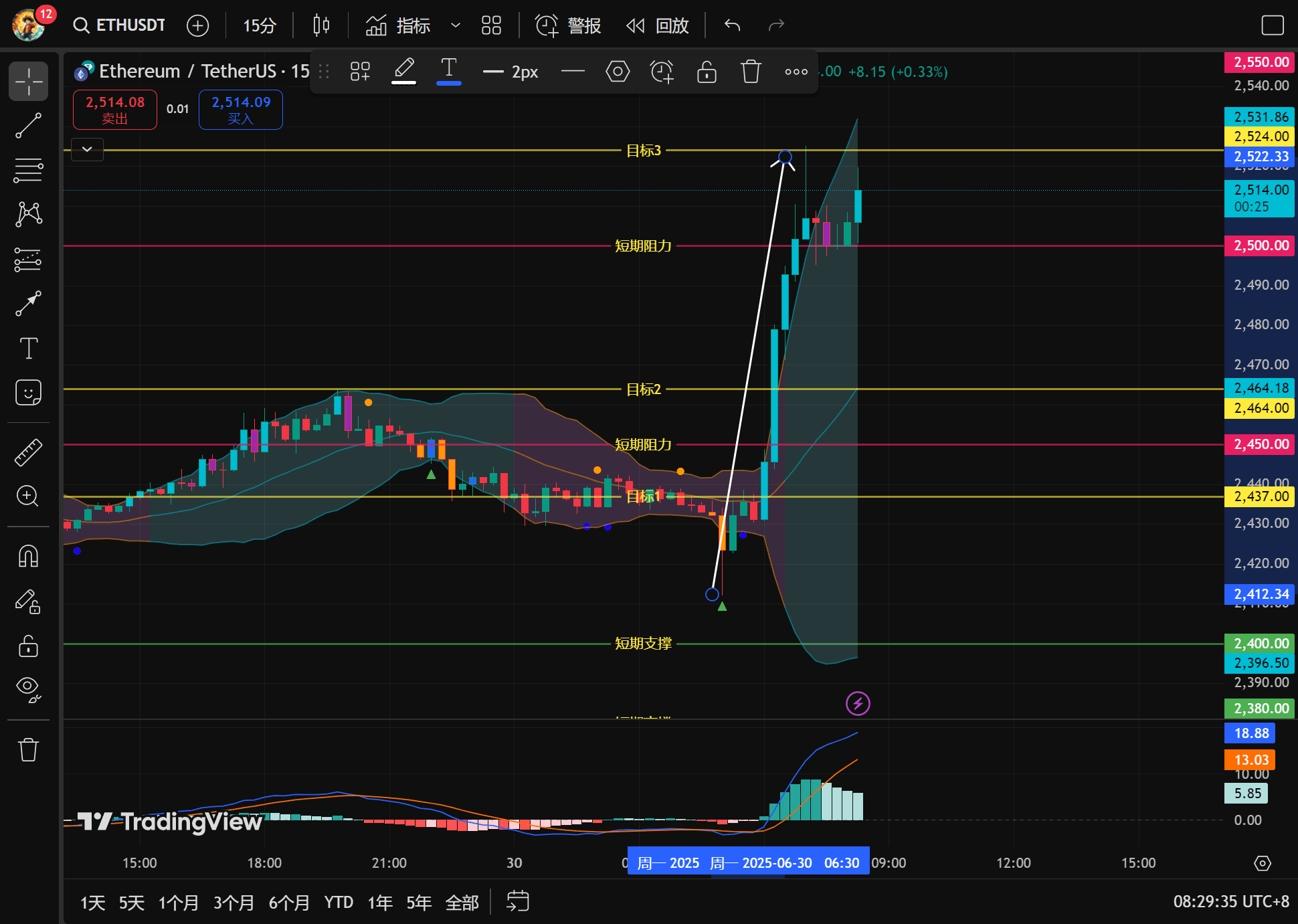The width and height of the screenshot is (1298, 924).
Task: Select the crosshair cursor tool
Action: tap(28, 82)
